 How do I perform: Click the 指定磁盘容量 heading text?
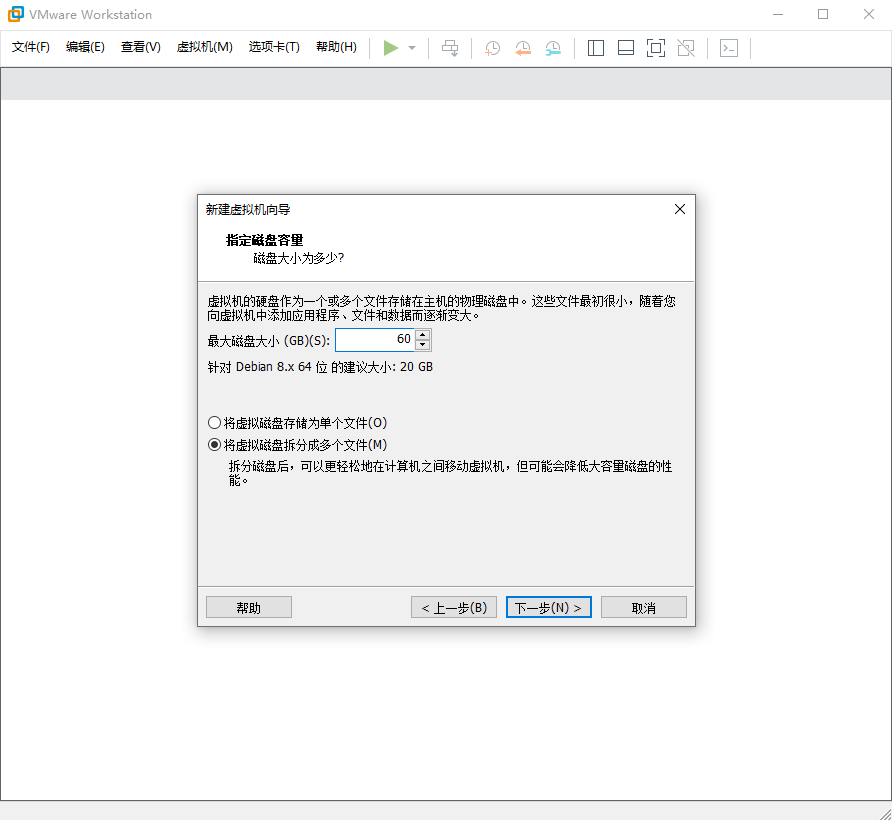coord(264,240)
